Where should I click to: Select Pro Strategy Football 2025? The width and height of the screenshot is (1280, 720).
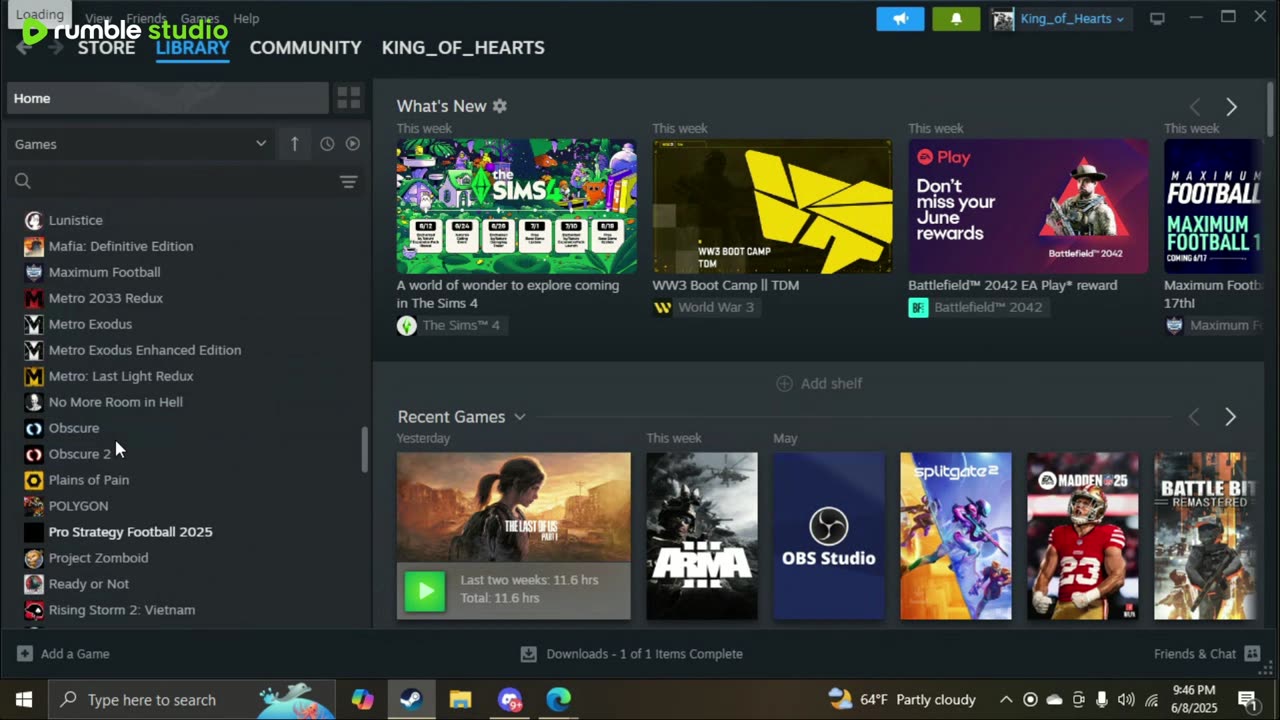tap(130, 532)
